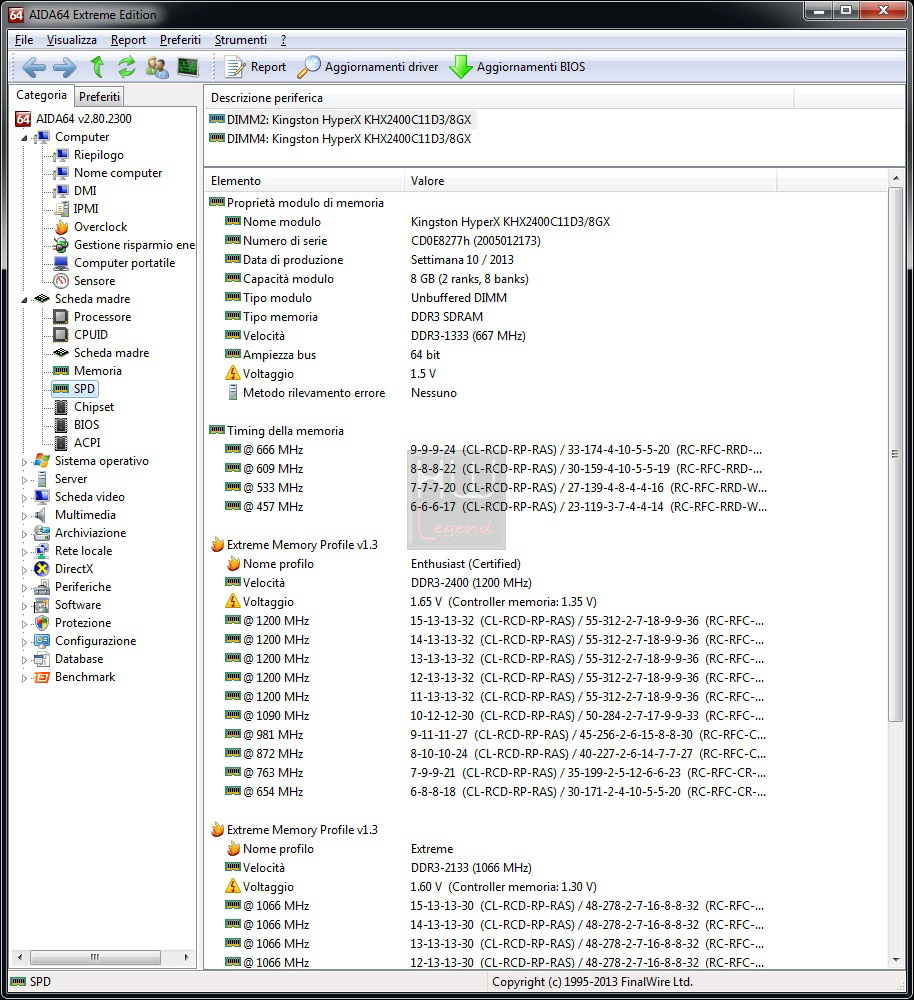Click the Periferiche printer icon
This screenshot has width=914, height=1000.
pyautogui.click(x=42, y=587)
